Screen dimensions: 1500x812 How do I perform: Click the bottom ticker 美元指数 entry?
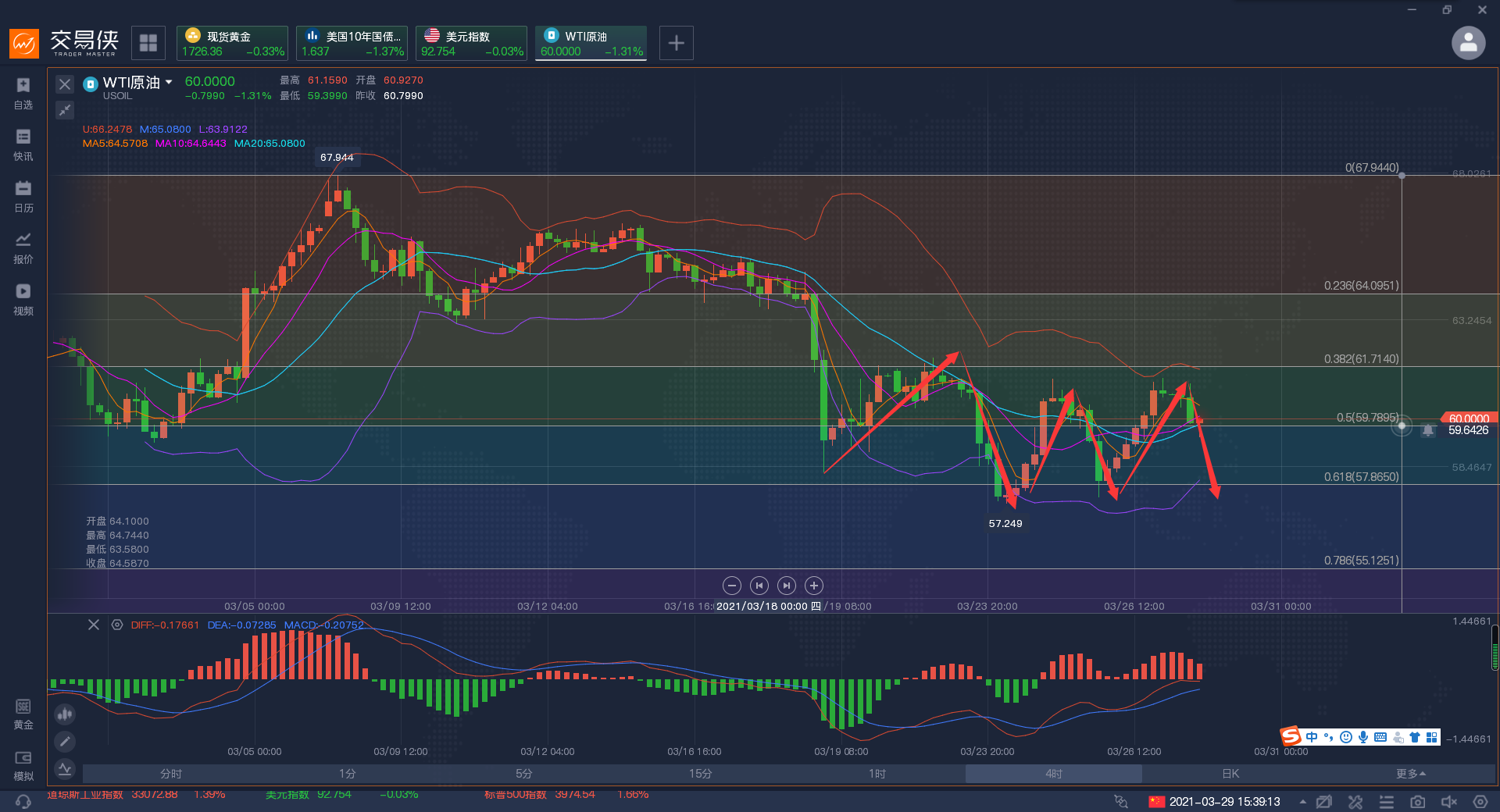(x=341, y=795)
